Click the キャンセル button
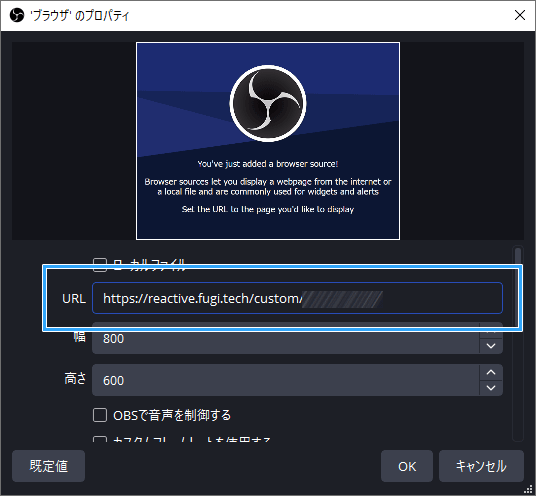 pos(481,466)
